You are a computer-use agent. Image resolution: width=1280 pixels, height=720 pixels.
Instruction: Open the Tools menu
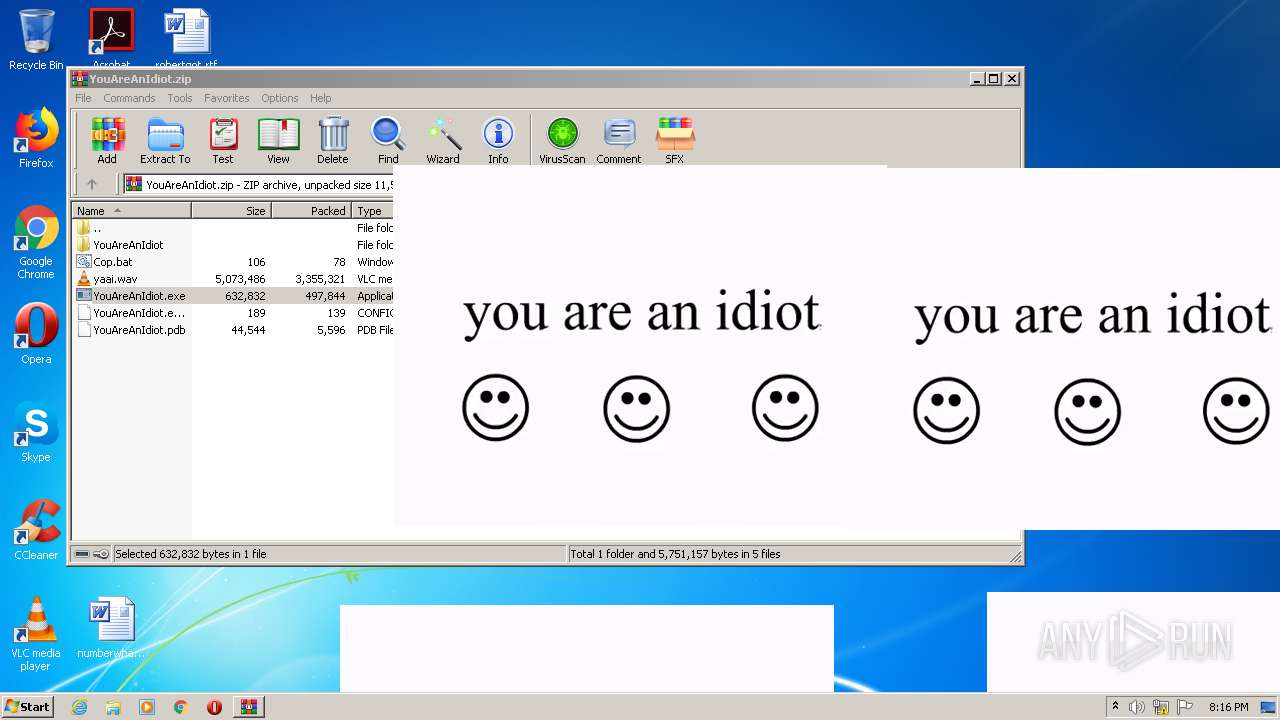[180, 98]
